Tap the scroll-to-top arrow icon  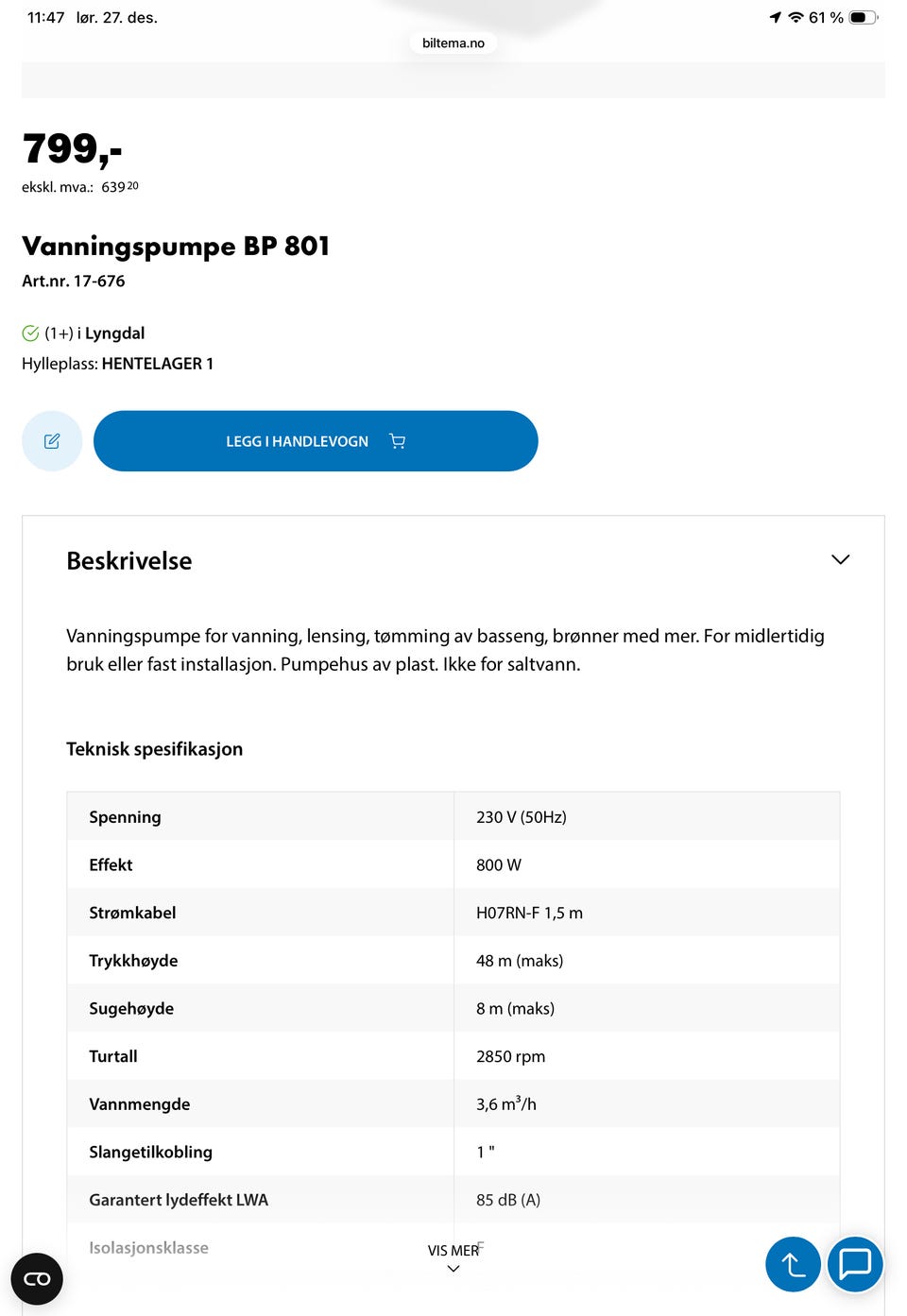[x=793, y=1264]
